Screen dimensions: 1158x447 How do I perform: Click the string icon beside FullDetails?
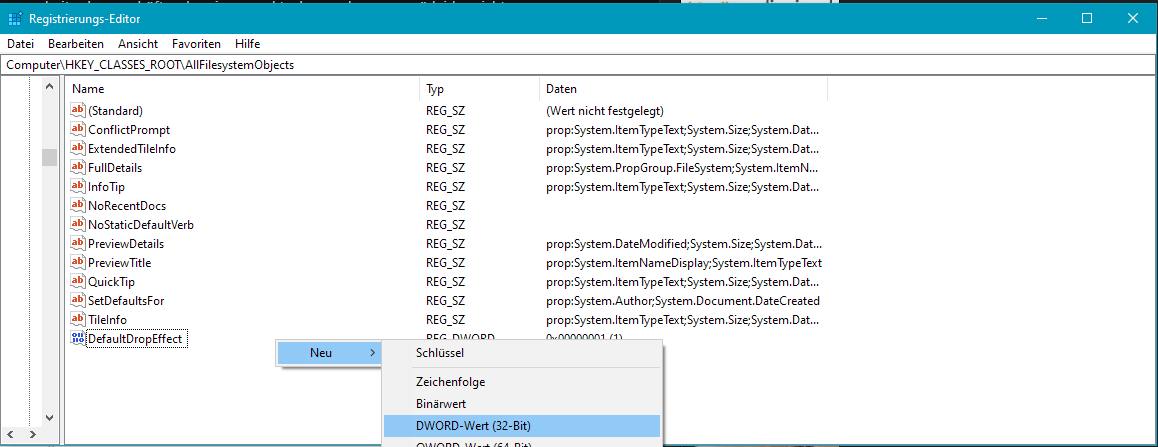(78, 168)
